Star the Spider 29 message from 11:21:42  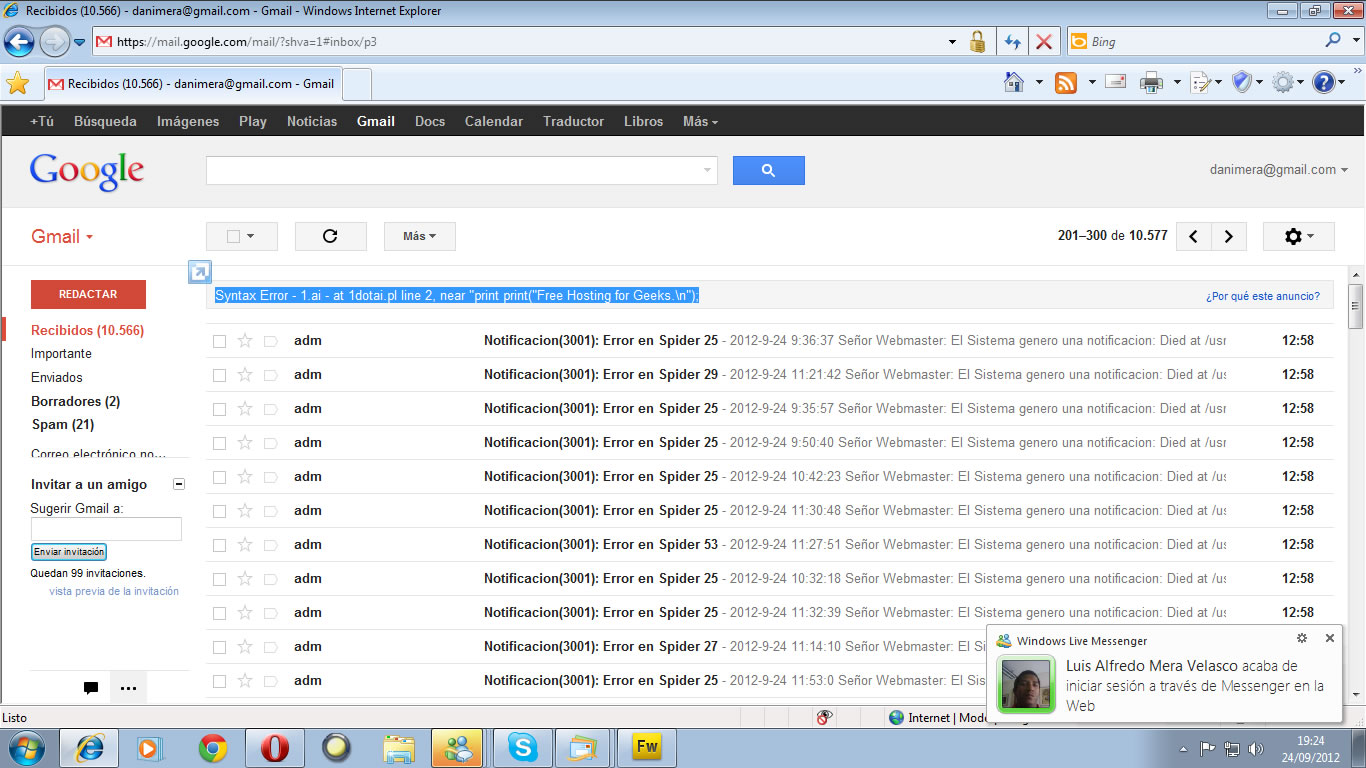click(245, 374)
